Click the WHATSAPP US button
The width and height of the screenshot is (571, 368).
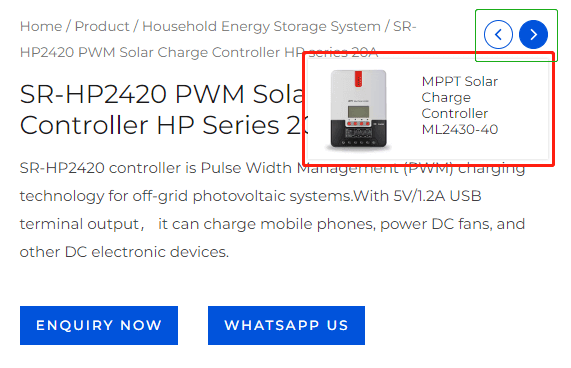coord(286,325)
